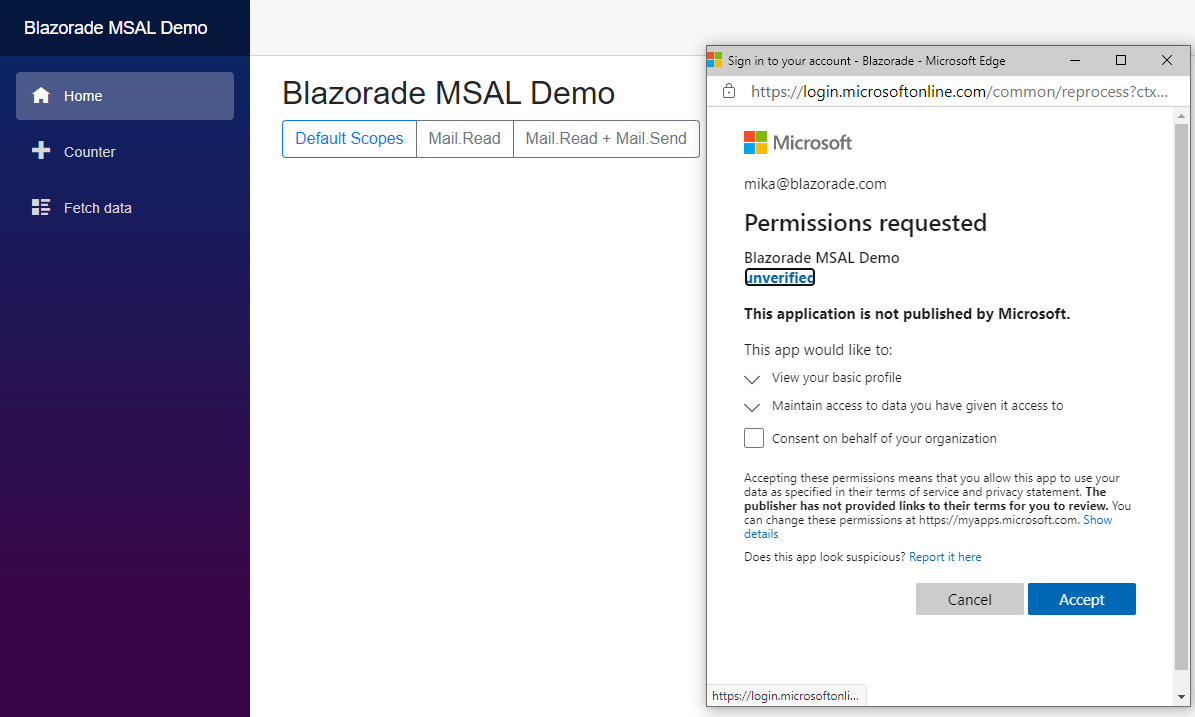1195x717 pixels.
Task: Click the lock icon in Edge address bar
Action: point(729,91)
